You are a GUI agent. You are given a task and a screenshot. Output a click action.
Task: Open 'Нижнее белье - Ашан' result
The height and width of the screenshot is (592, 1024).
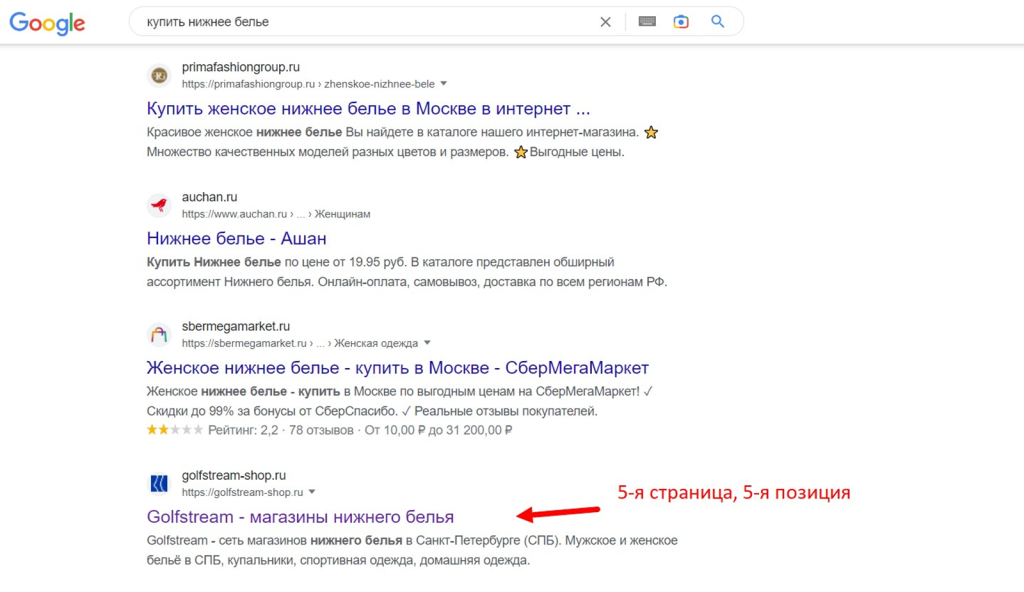click(236, 238)
